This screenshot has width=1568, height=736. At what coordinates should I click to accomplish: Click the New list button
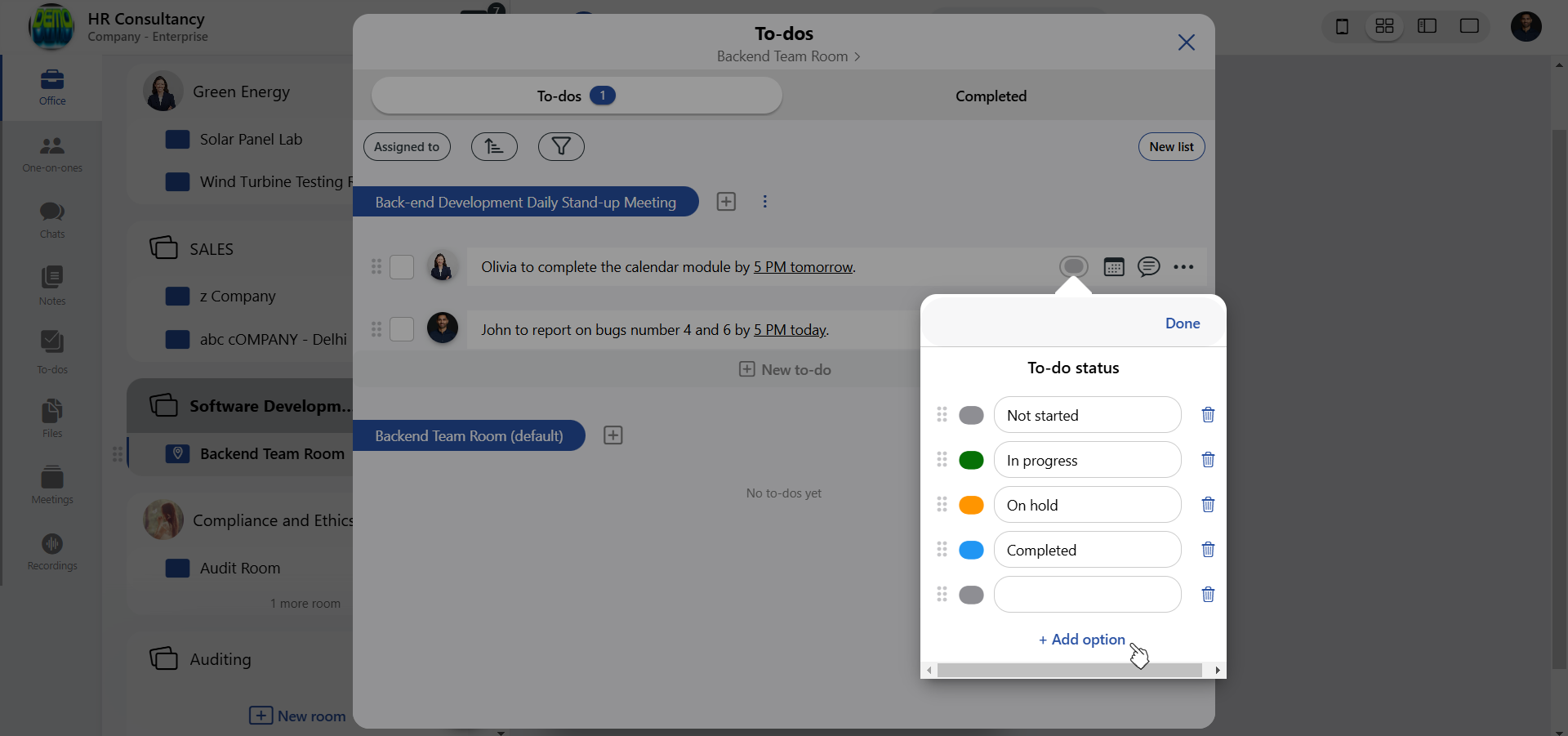[1171, 147]
